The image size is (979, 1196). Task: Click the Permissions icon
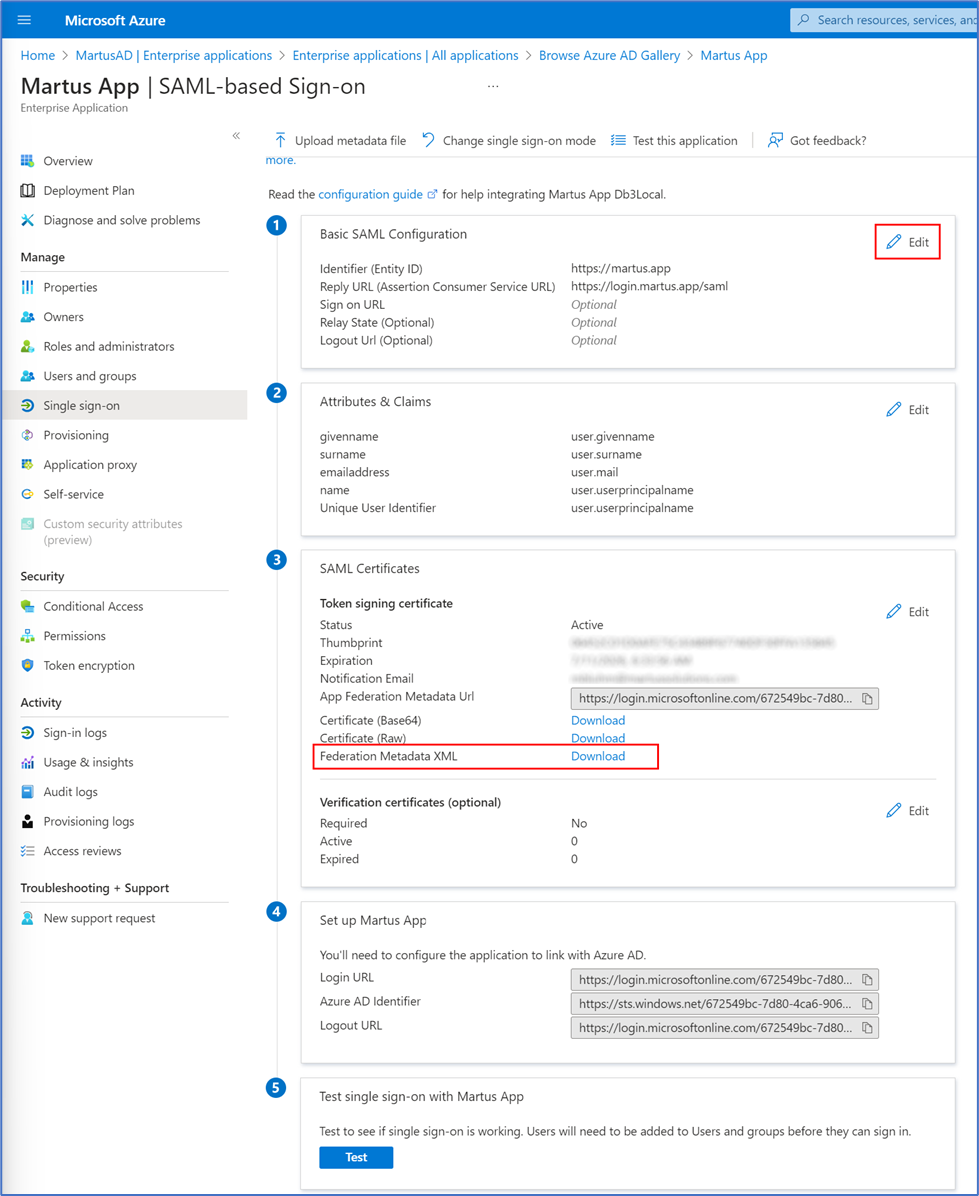point(27,636)
